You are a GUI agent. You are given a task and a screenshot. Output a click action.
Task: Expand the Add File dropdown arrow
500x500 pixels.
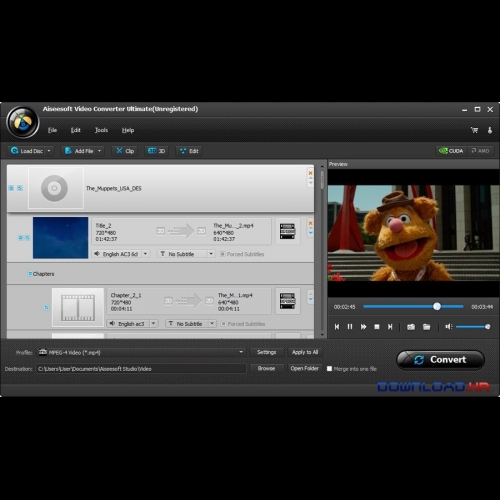[99, 151]
